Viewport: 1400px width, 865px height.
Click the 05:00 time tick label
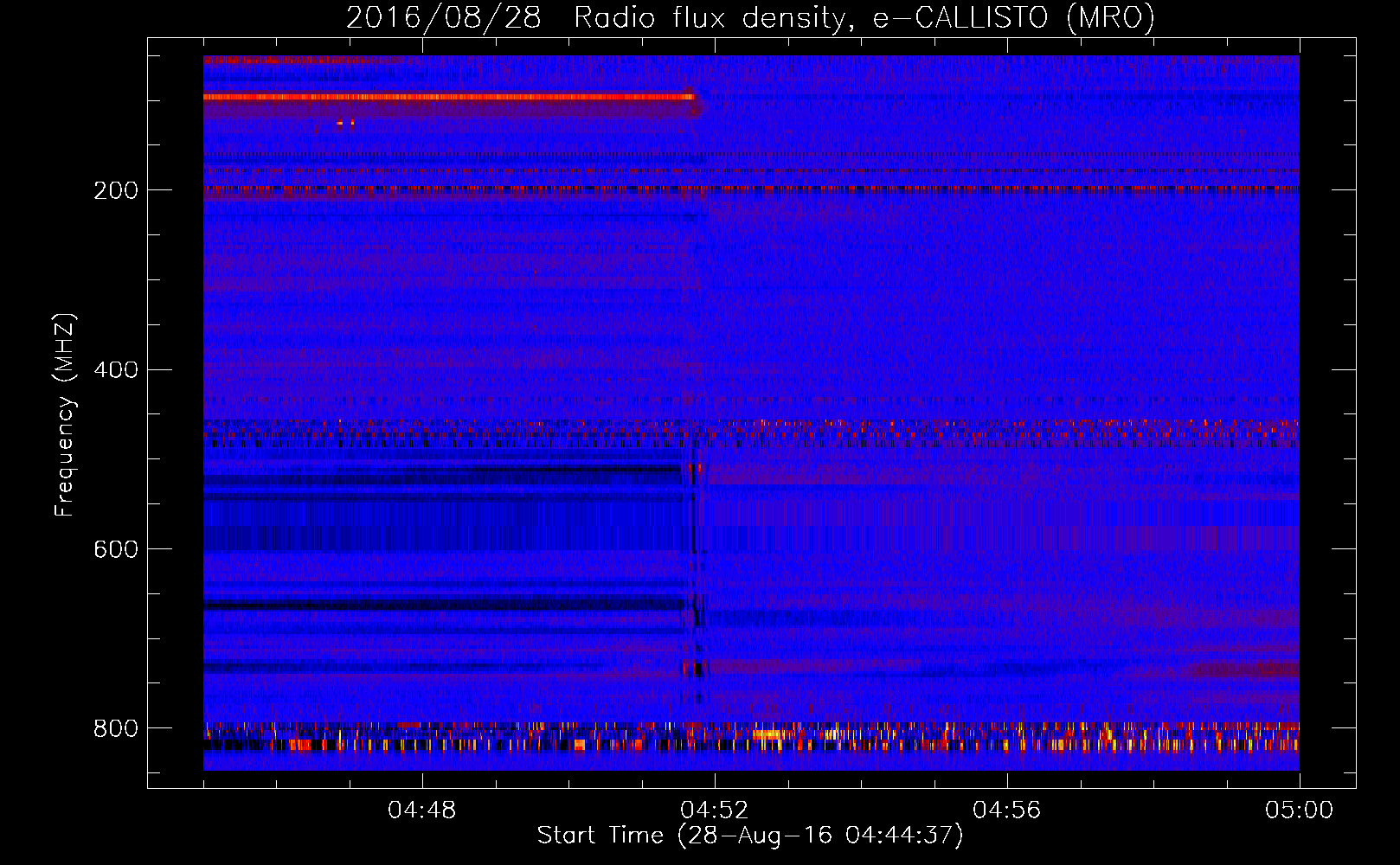click(x=1299, y=811)
